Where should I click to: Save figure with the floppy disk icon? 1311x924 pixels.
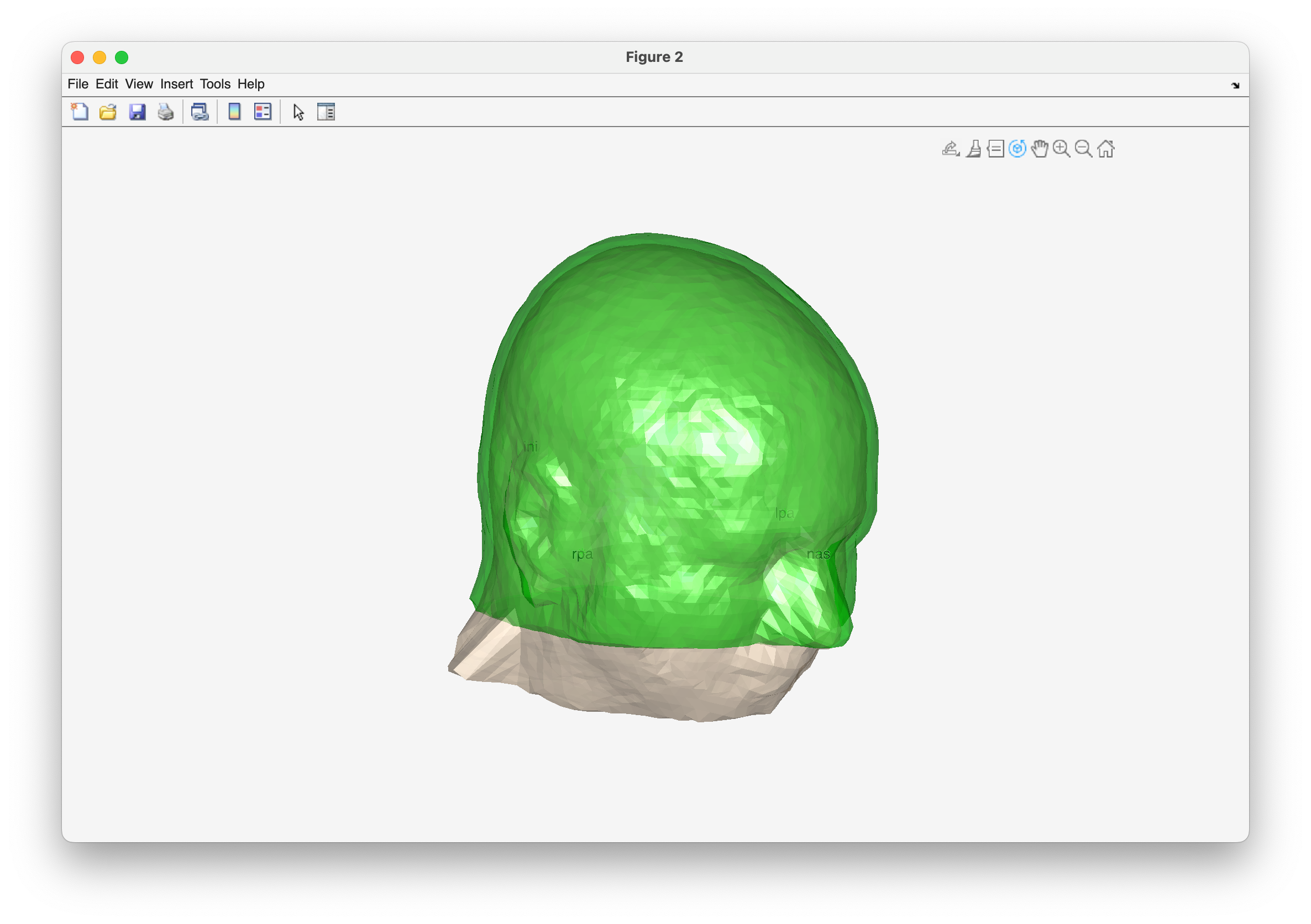tap(137, 112)
